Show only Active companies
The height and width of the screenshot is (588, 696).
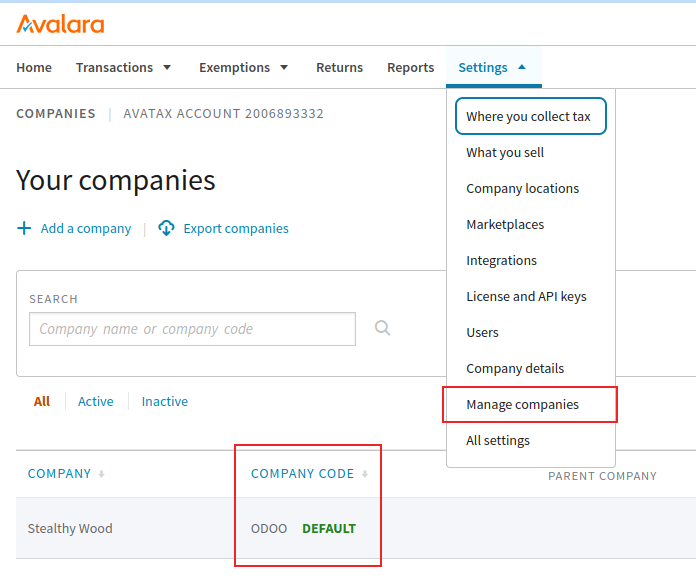point(96,401)
